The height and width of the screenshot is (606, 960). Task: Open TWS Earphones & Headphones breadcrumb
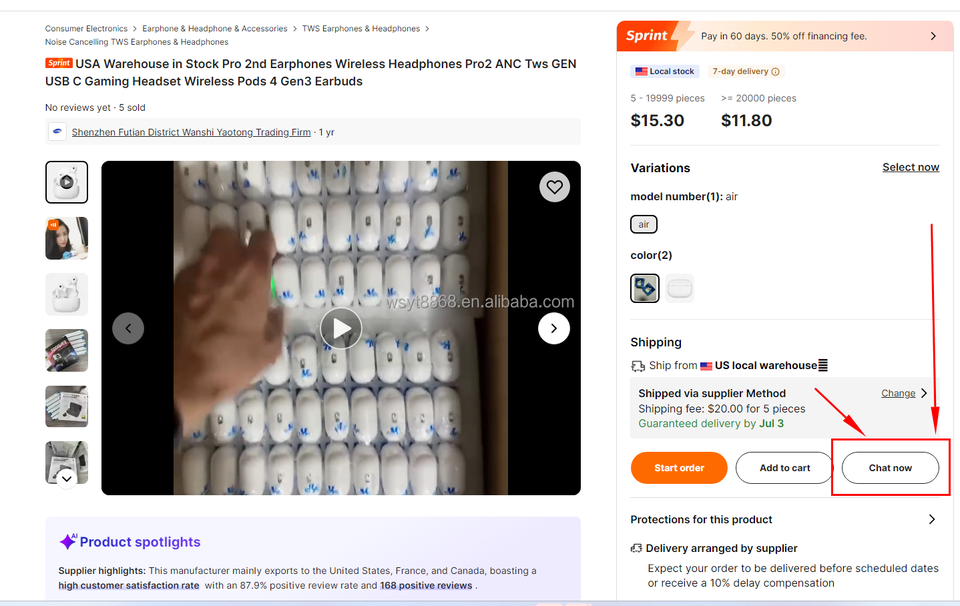[361, 29]
